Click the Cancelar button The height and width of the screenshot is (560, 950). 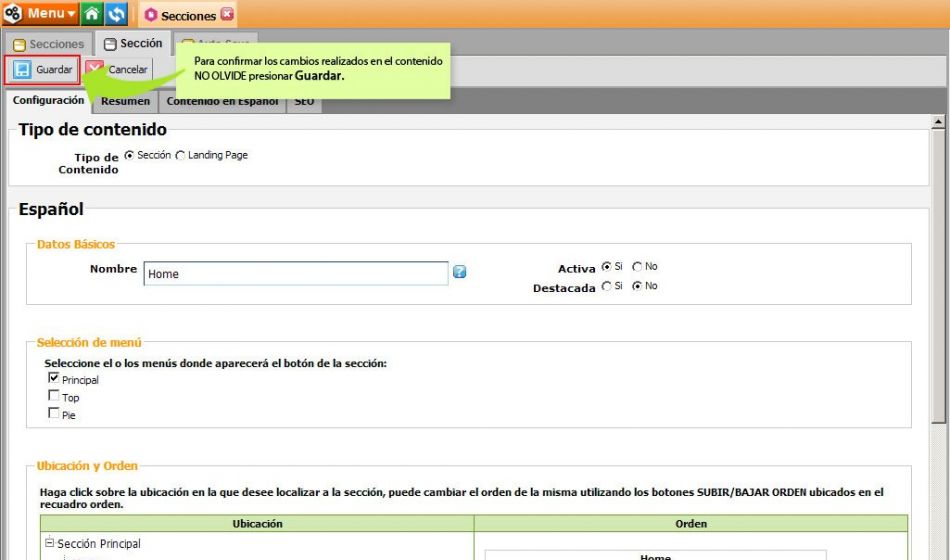pyautogui.click(x=117, y=70)
